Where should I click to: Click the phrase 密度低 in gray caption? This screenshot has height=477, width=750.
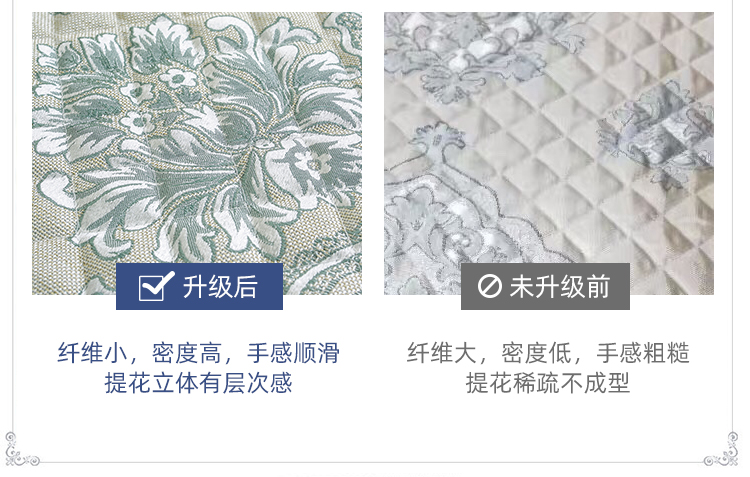click(x=536, y=353)
